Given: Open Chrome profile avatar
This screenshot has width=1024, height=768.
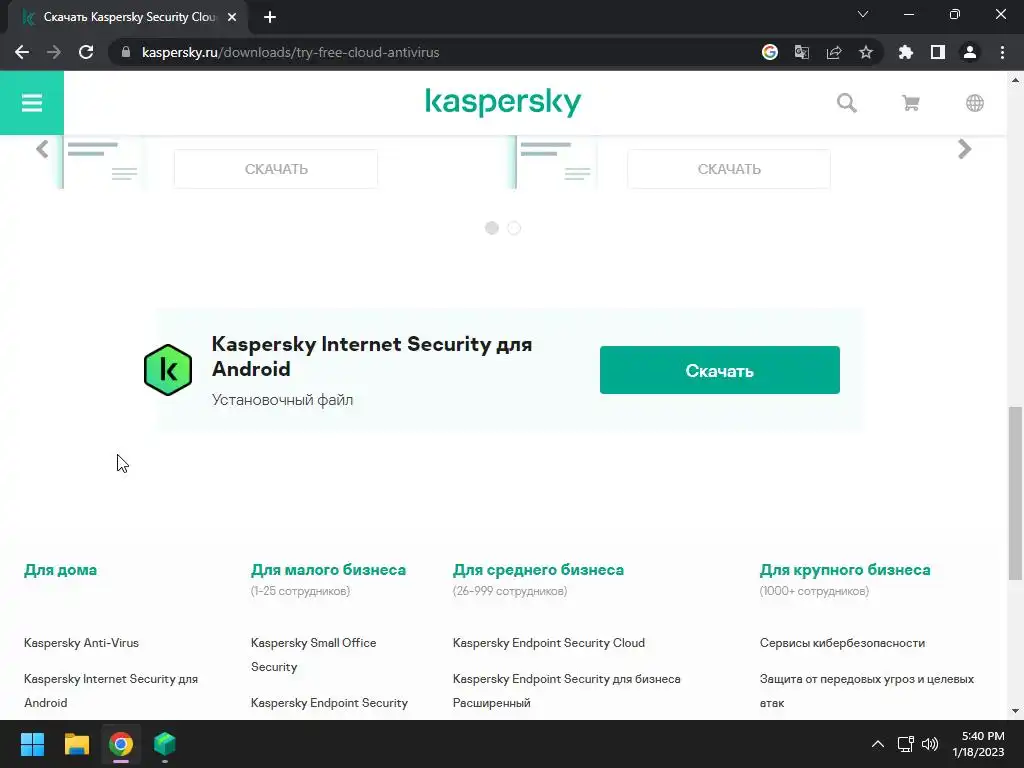Looking at the screenshot, I should point(970,52).
